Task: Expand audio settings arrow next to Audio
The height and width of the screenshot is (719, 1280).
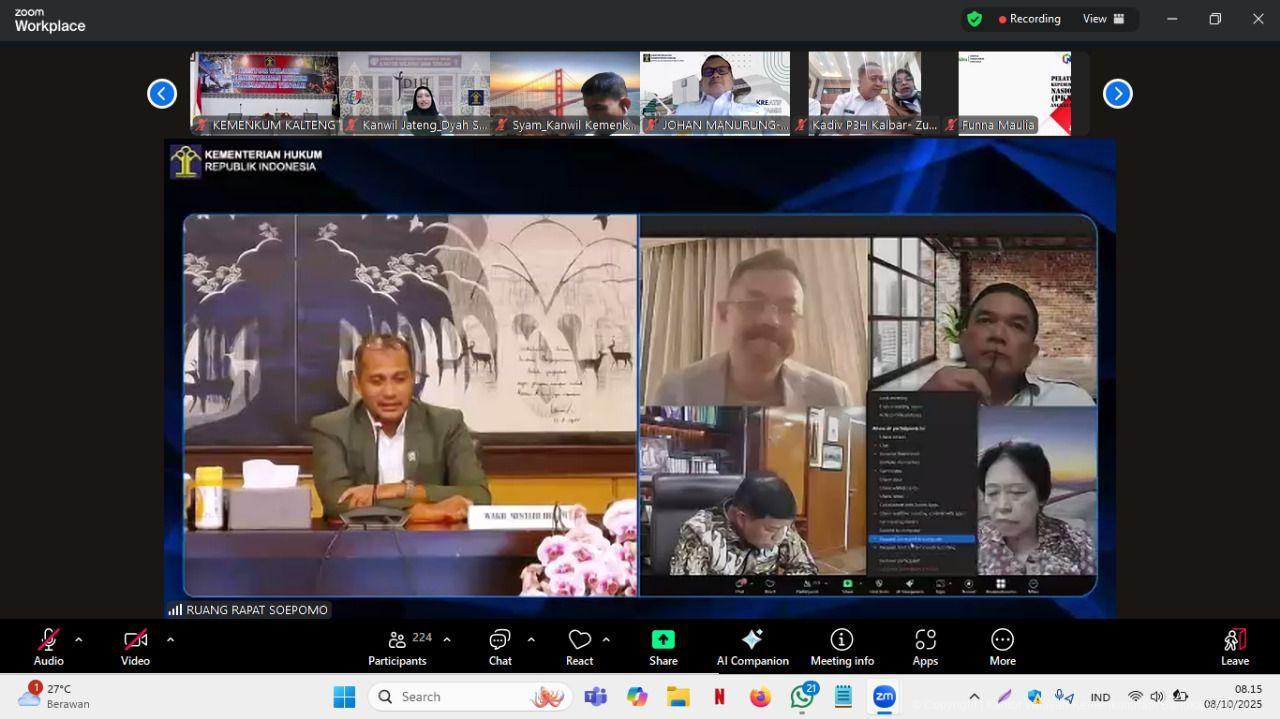Action: 79,640
